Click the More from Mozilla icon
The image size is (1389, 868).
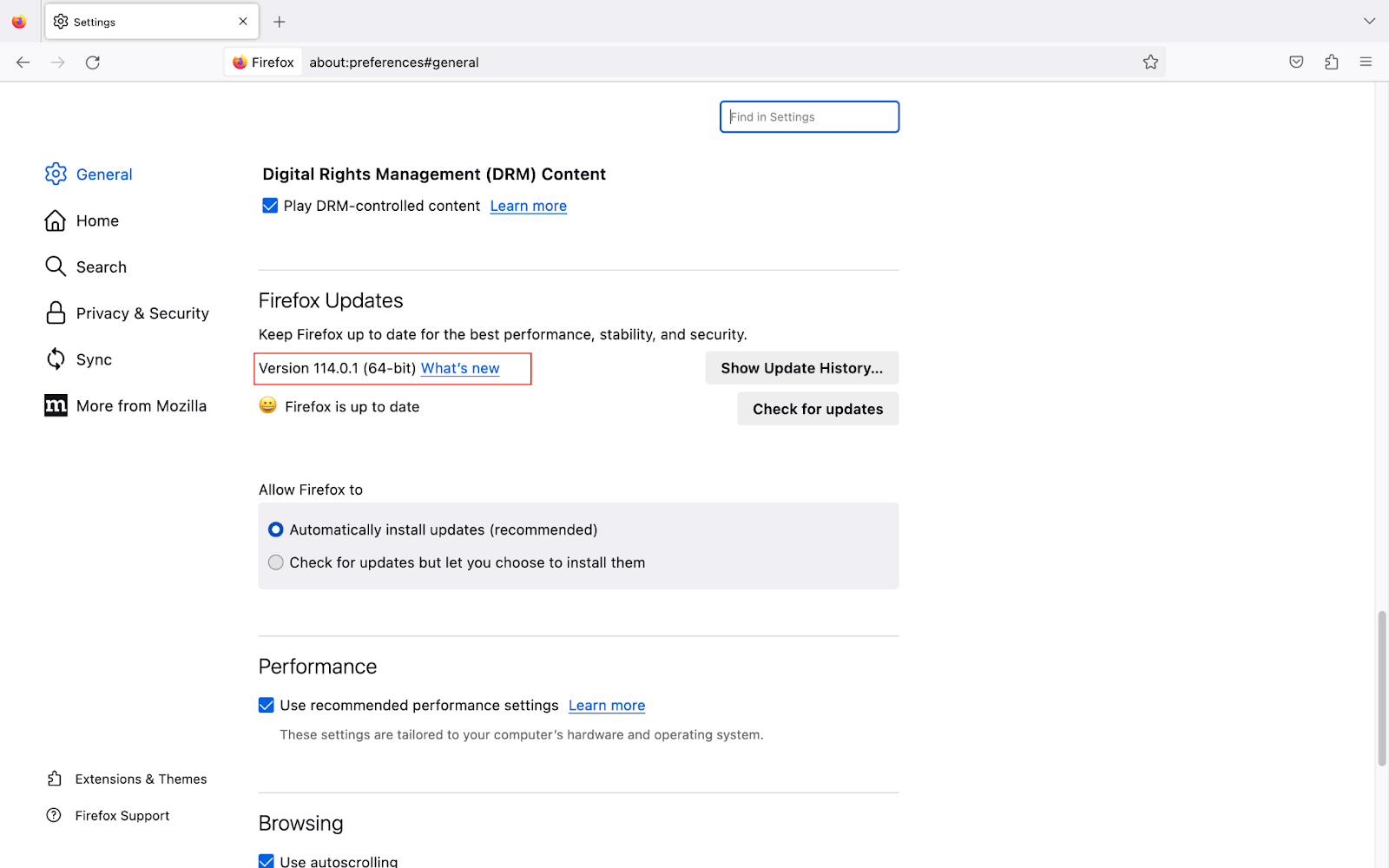[56, 405]
